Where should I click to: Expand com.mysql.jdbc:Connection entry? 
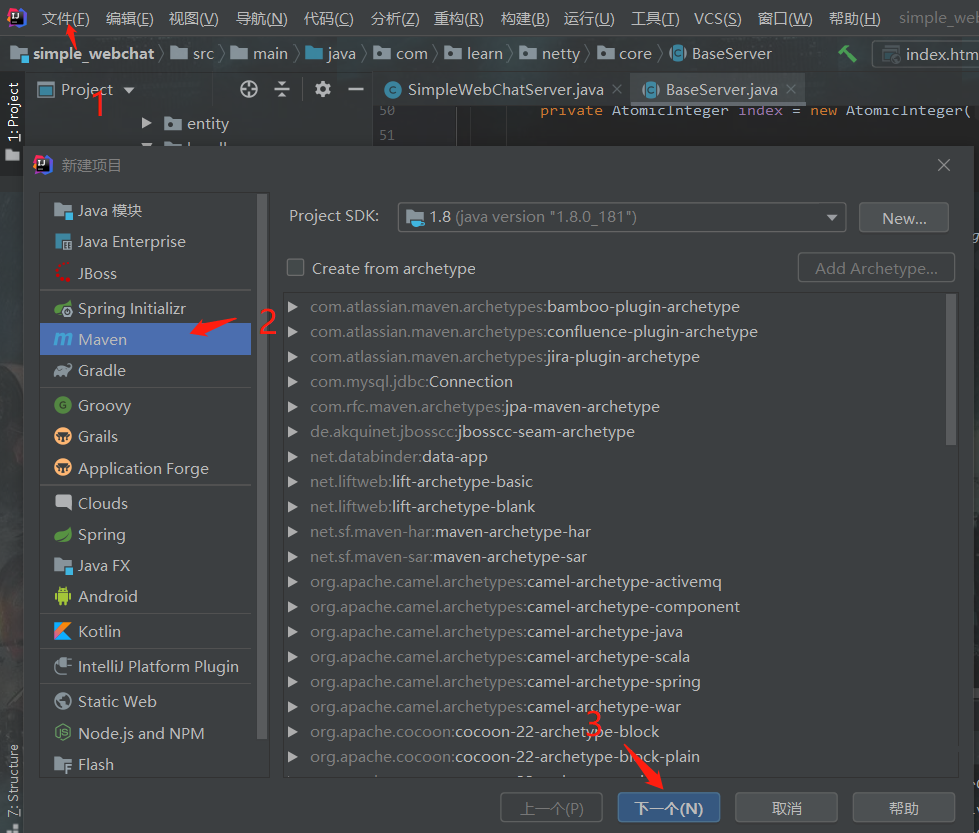292,382
